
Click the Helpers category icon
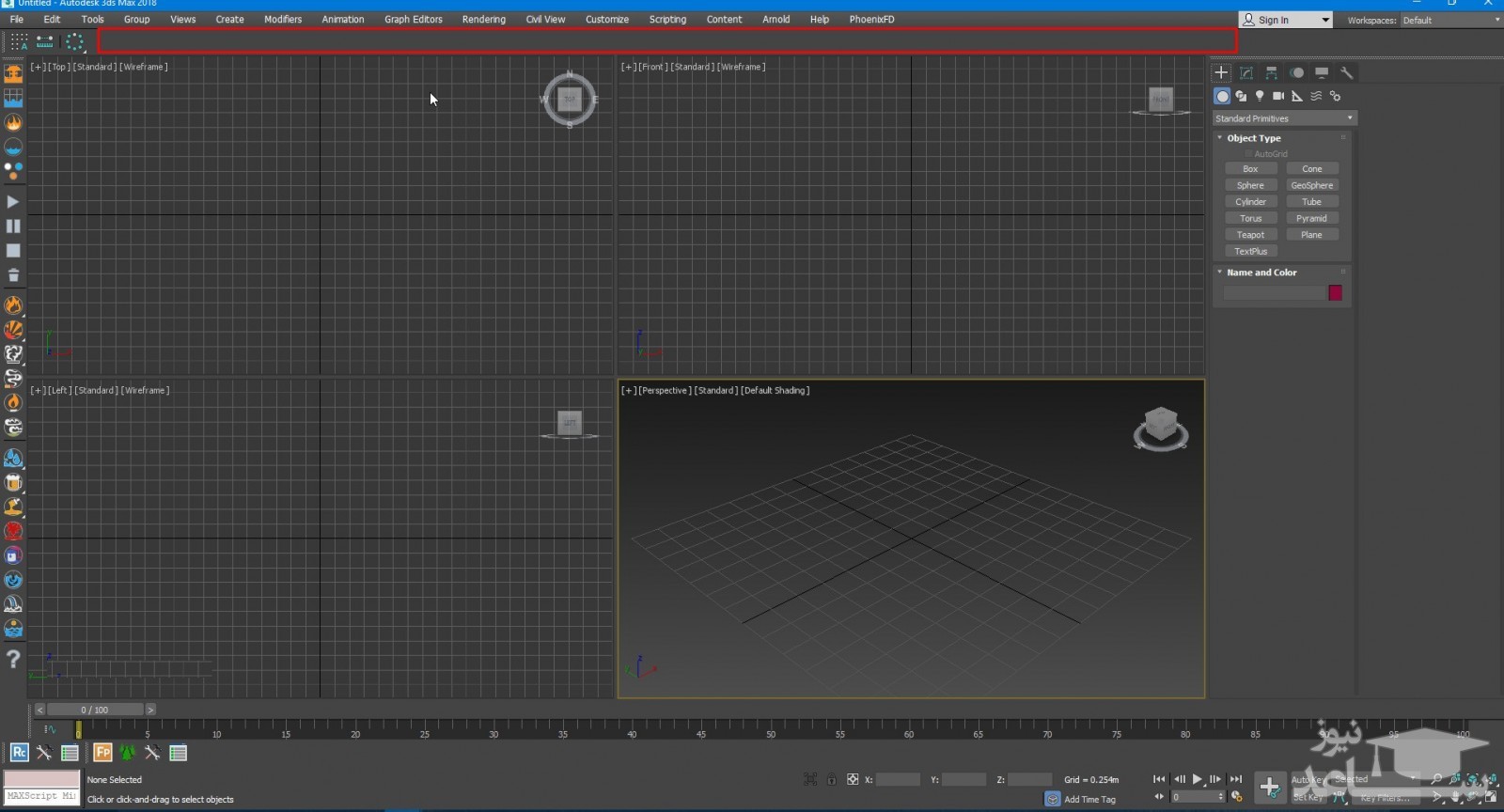pyautogui.click(x=1297, y=96)
